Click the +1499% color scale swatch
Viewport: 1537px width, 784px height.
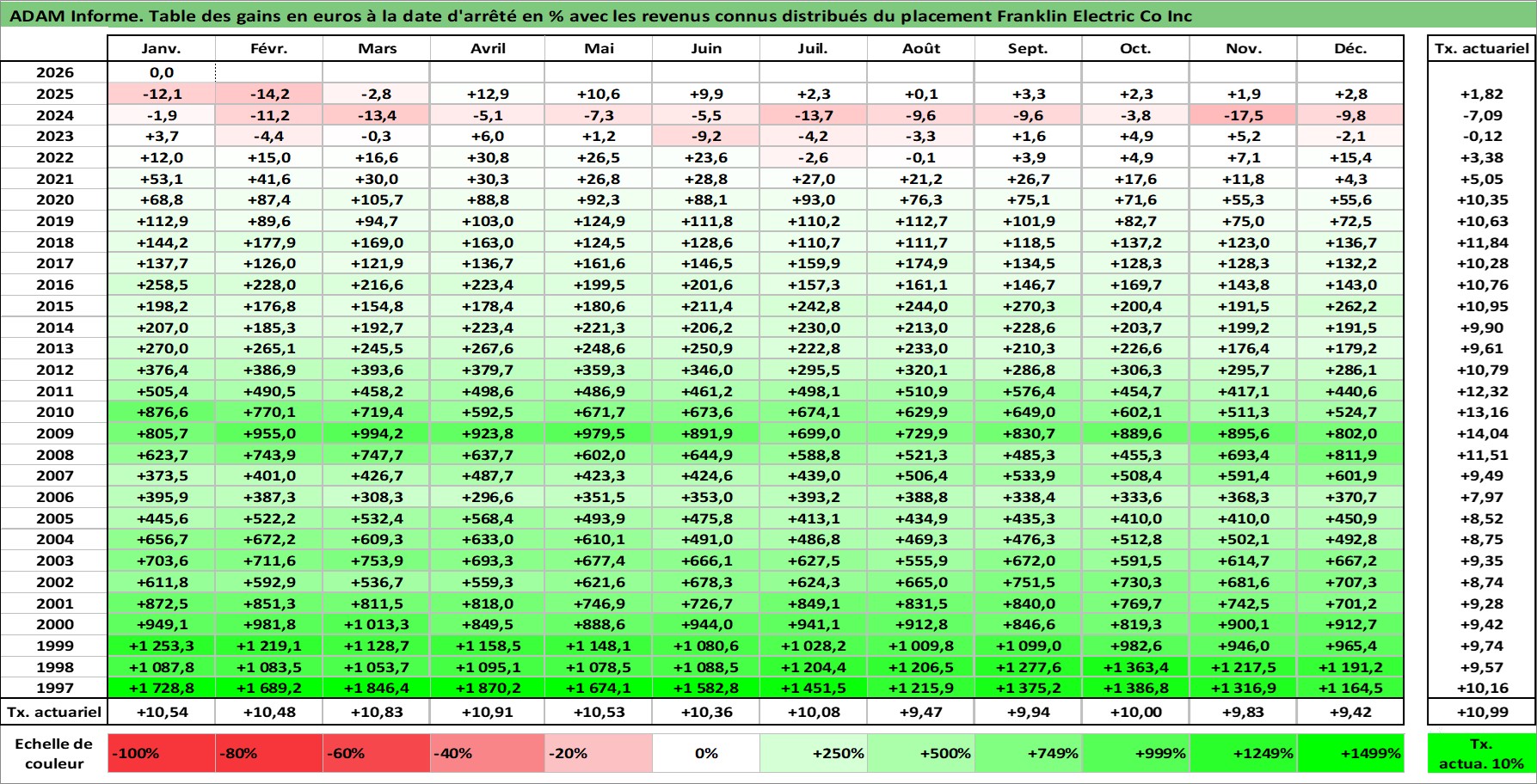[x=1350, y=753]
